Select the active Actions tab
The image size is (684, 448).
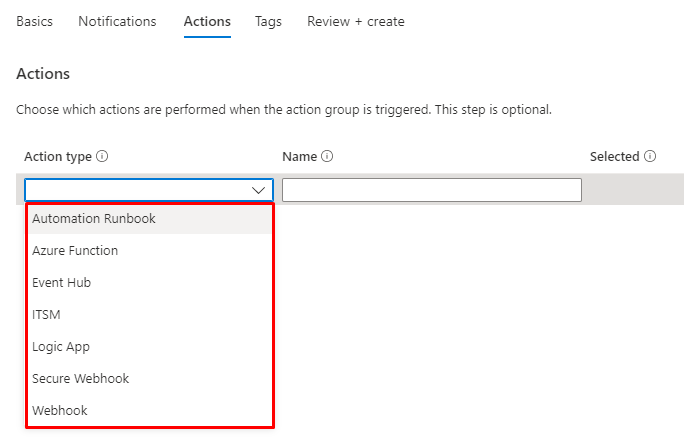click(x=207, y=21)
